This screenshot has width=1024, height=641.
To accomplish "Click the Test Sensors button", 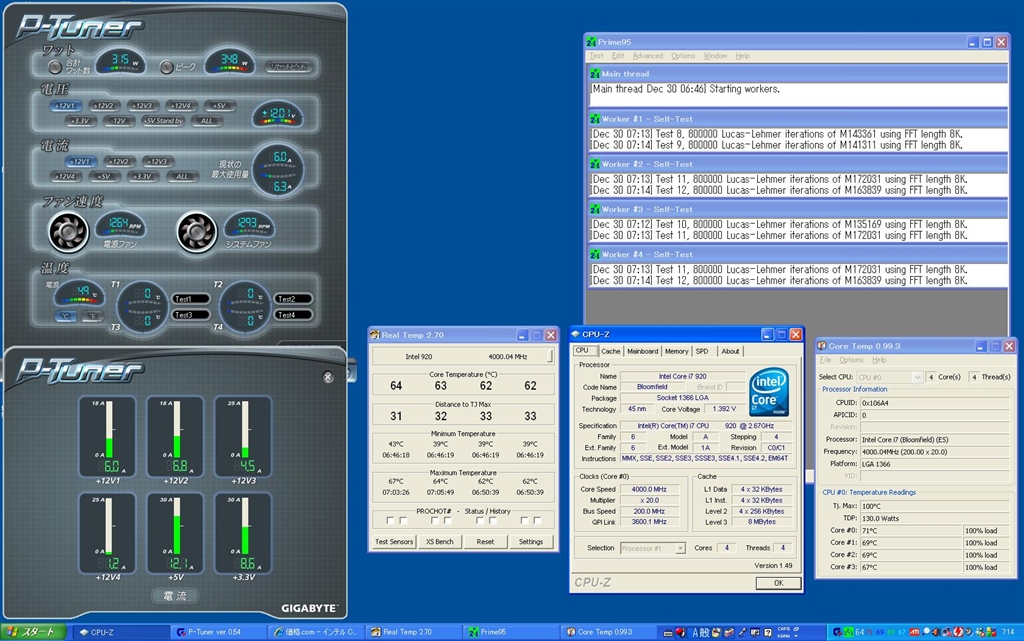I will tap(394, 541).
